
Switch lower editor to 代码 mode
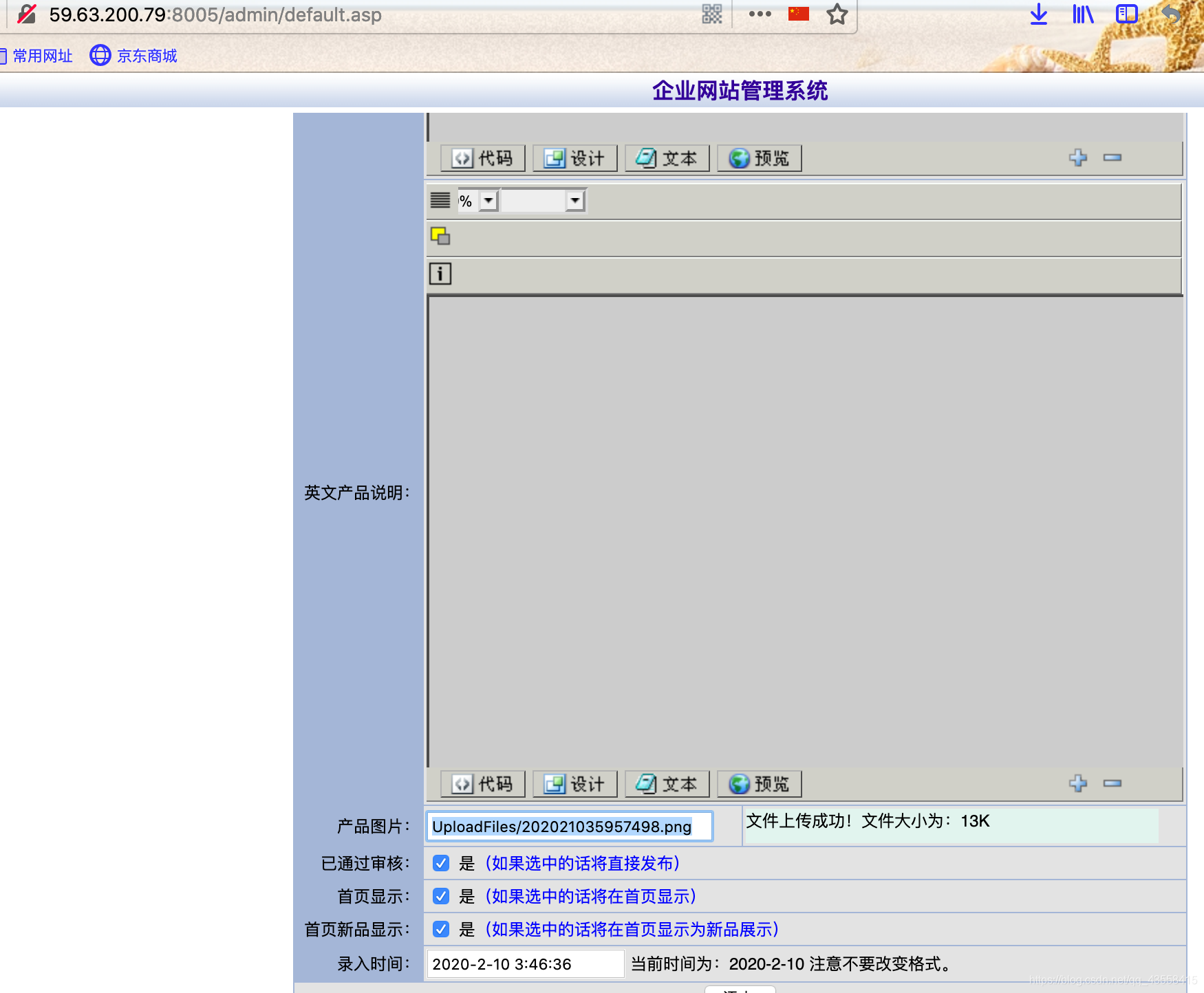point(482,784)
